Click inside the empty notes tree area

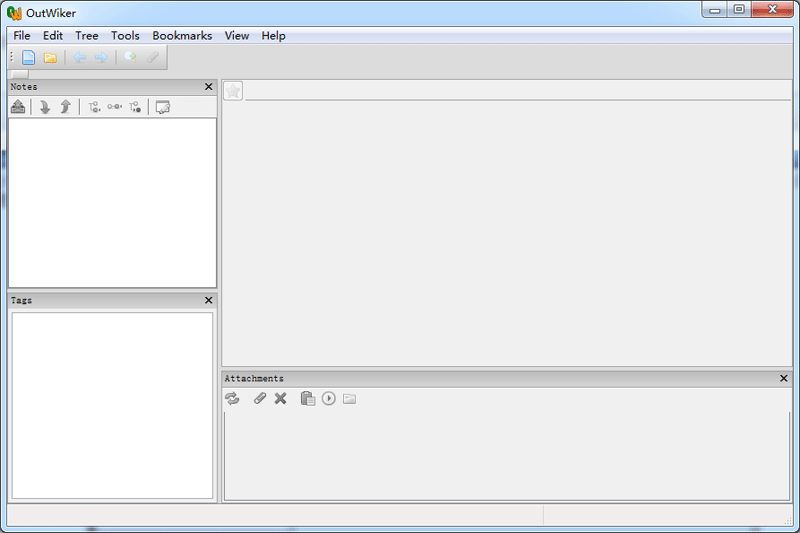tap(112, 203)
